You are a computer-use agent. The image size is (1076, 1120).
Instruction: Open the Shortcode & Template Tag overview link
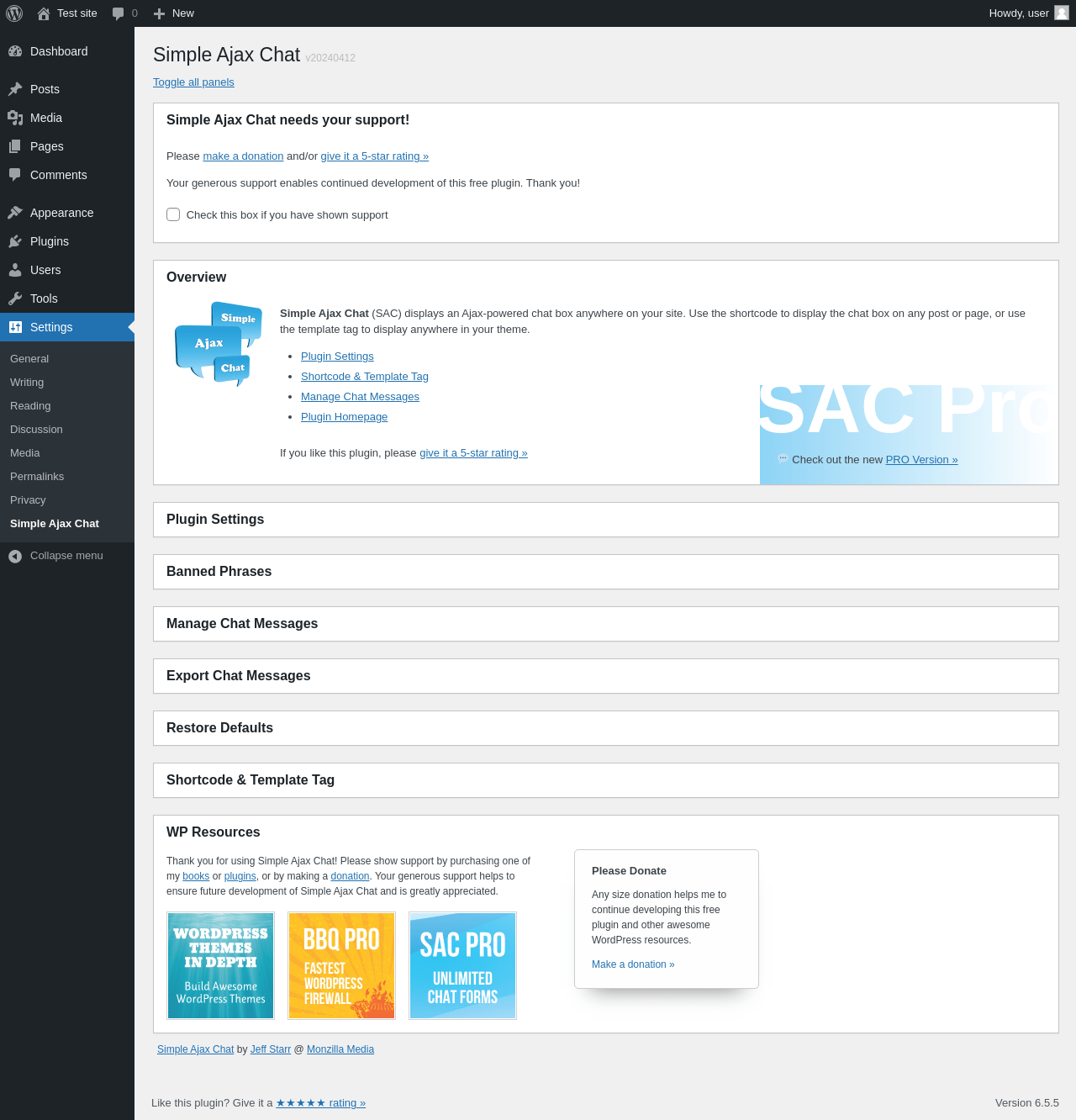[x=365, y=377]
